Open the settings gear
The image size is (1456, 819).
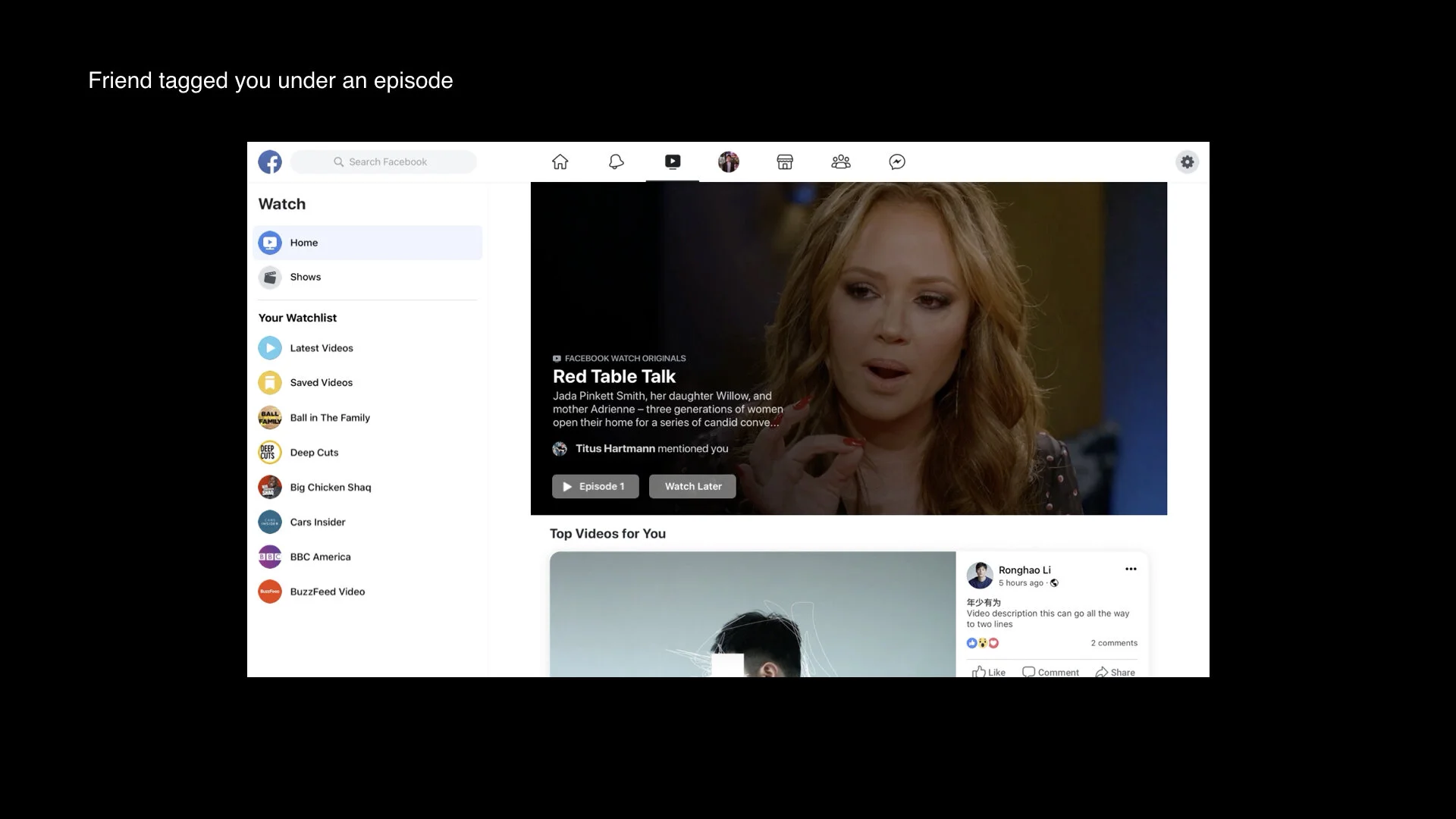click(x=1188, y=162)
